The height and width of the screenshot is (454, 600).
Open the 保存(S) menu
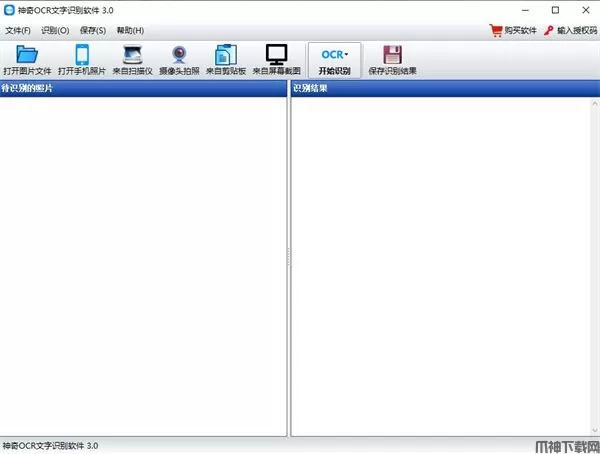click(93, 31)
